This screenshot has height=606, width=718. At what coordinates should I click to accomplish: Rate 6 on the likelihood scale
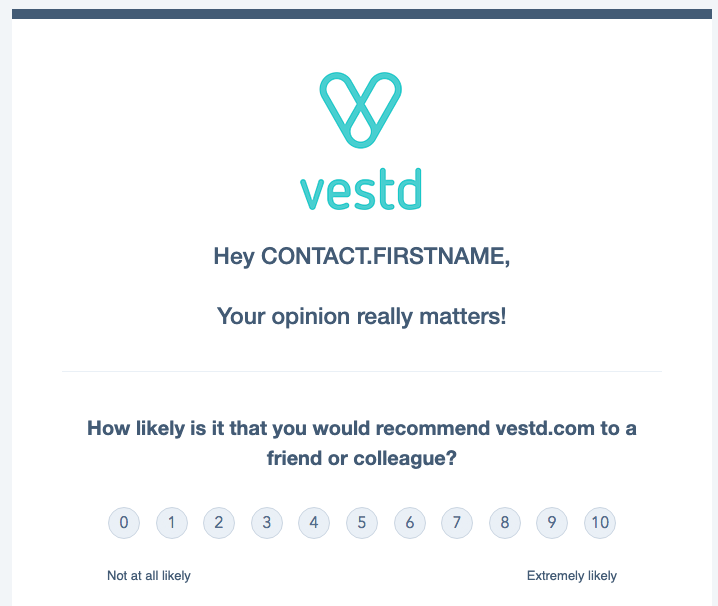pyautogui.click(x=410, y=523)
